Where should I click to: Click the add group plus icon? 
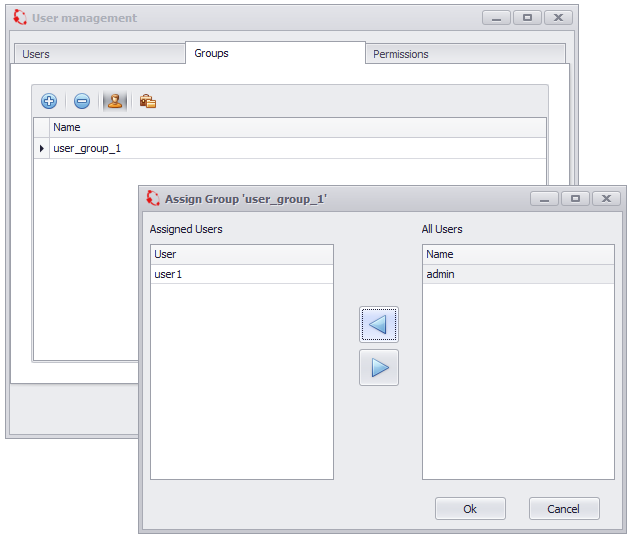49,101
